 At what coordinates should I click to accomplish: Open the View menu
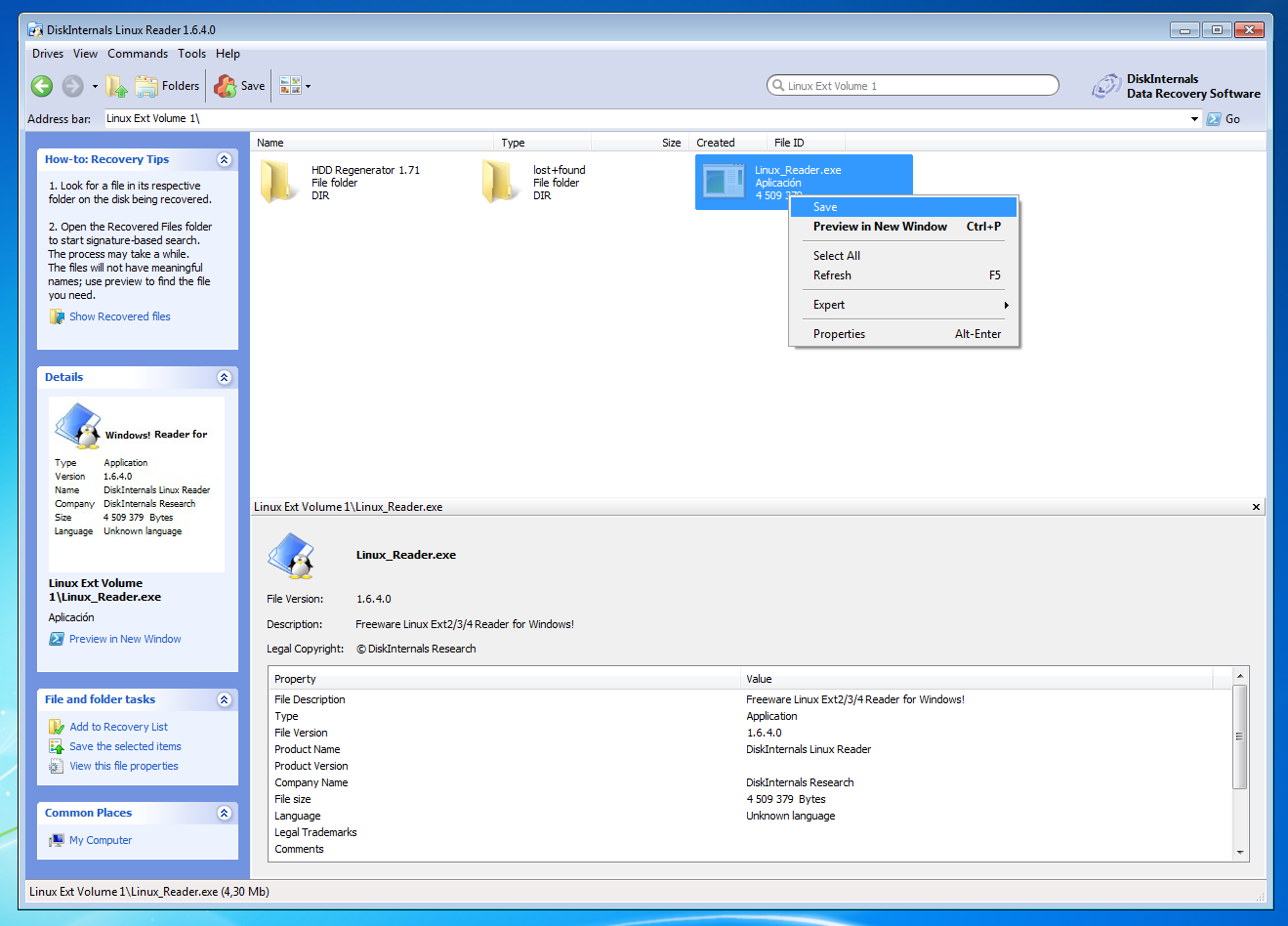pos(86,54)
